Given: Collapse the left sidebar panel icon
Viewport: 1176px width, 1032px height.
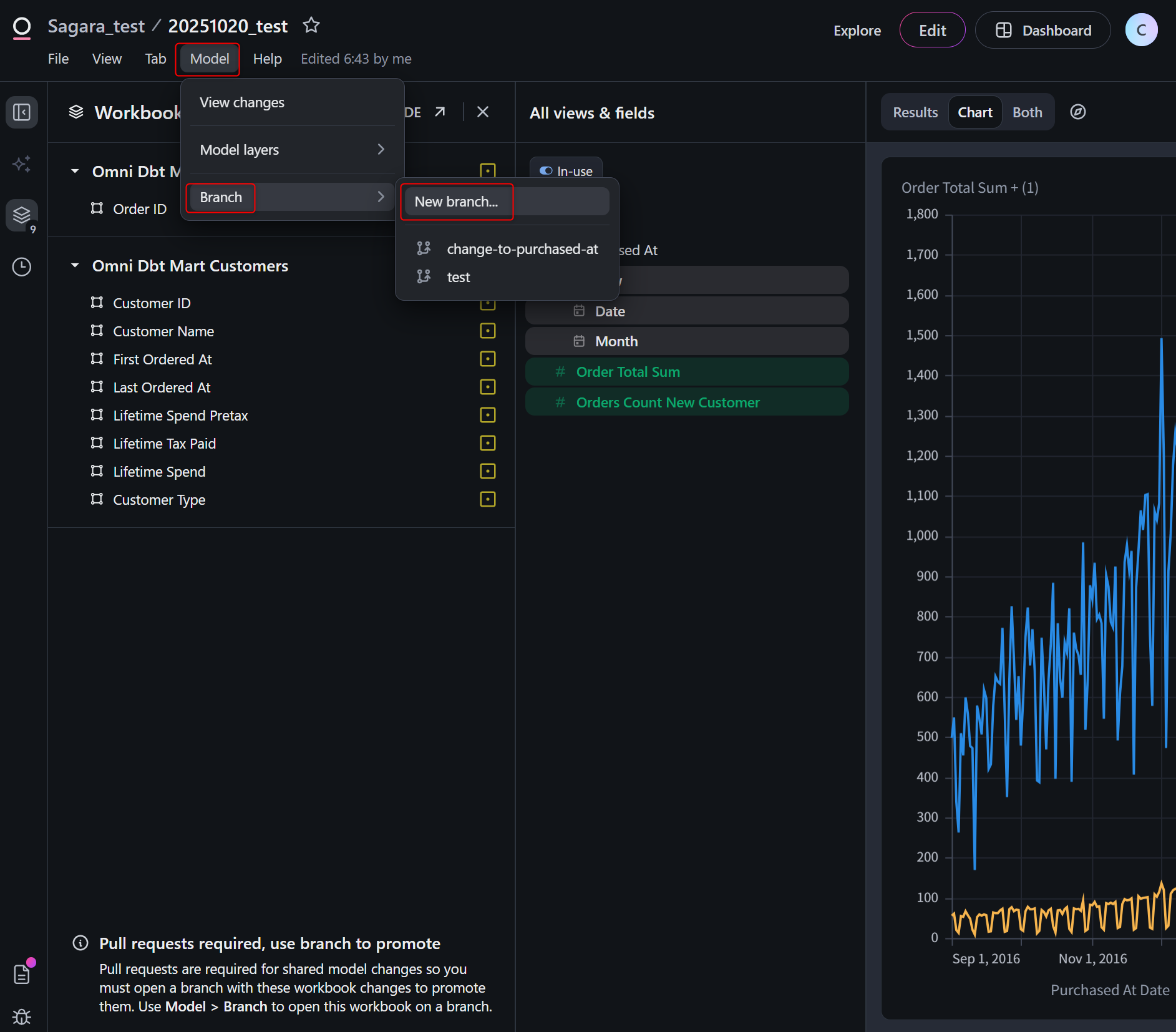Looking at the screenshot, I should 22,112.
